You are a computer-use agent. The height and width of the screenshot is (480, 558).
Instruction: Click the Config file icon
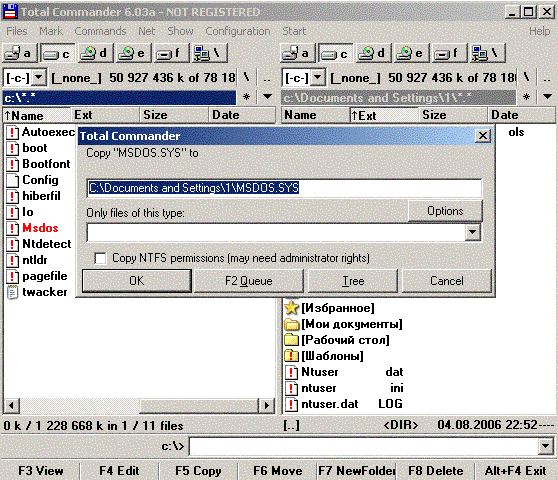[12, 180]
